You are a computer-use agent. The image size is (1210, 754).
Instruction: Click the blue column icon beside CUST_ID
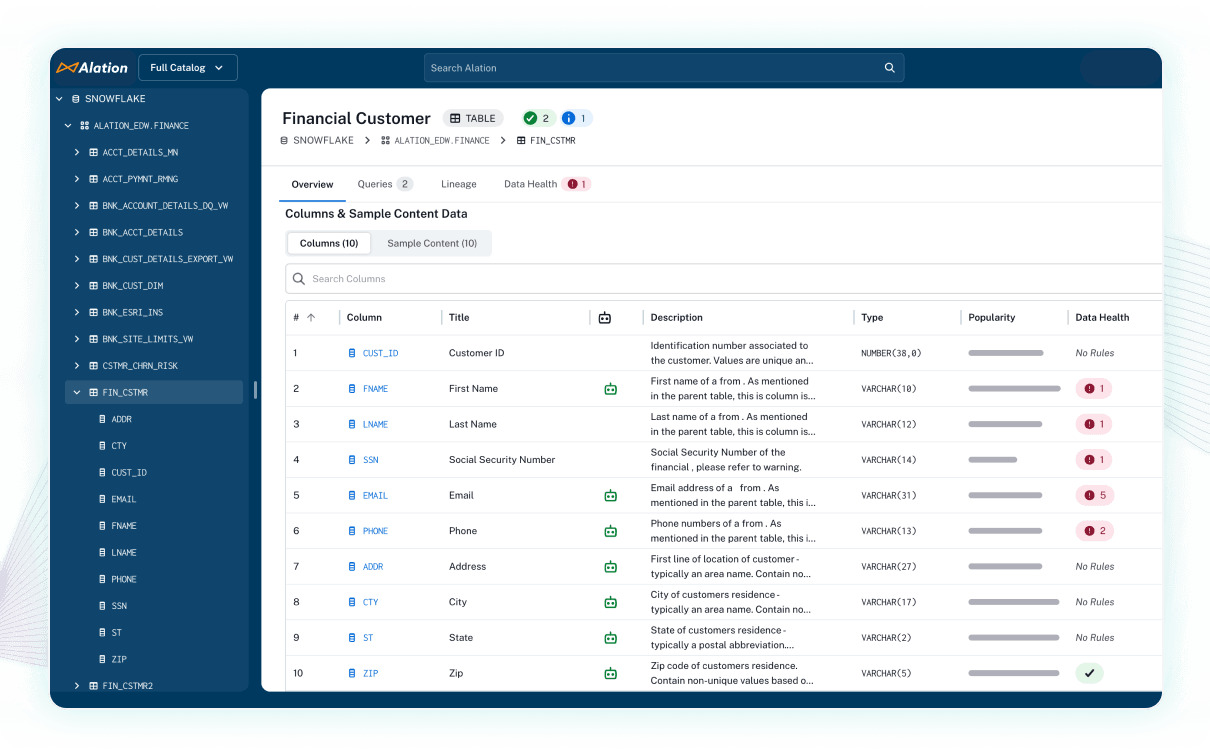click(351, 353)
